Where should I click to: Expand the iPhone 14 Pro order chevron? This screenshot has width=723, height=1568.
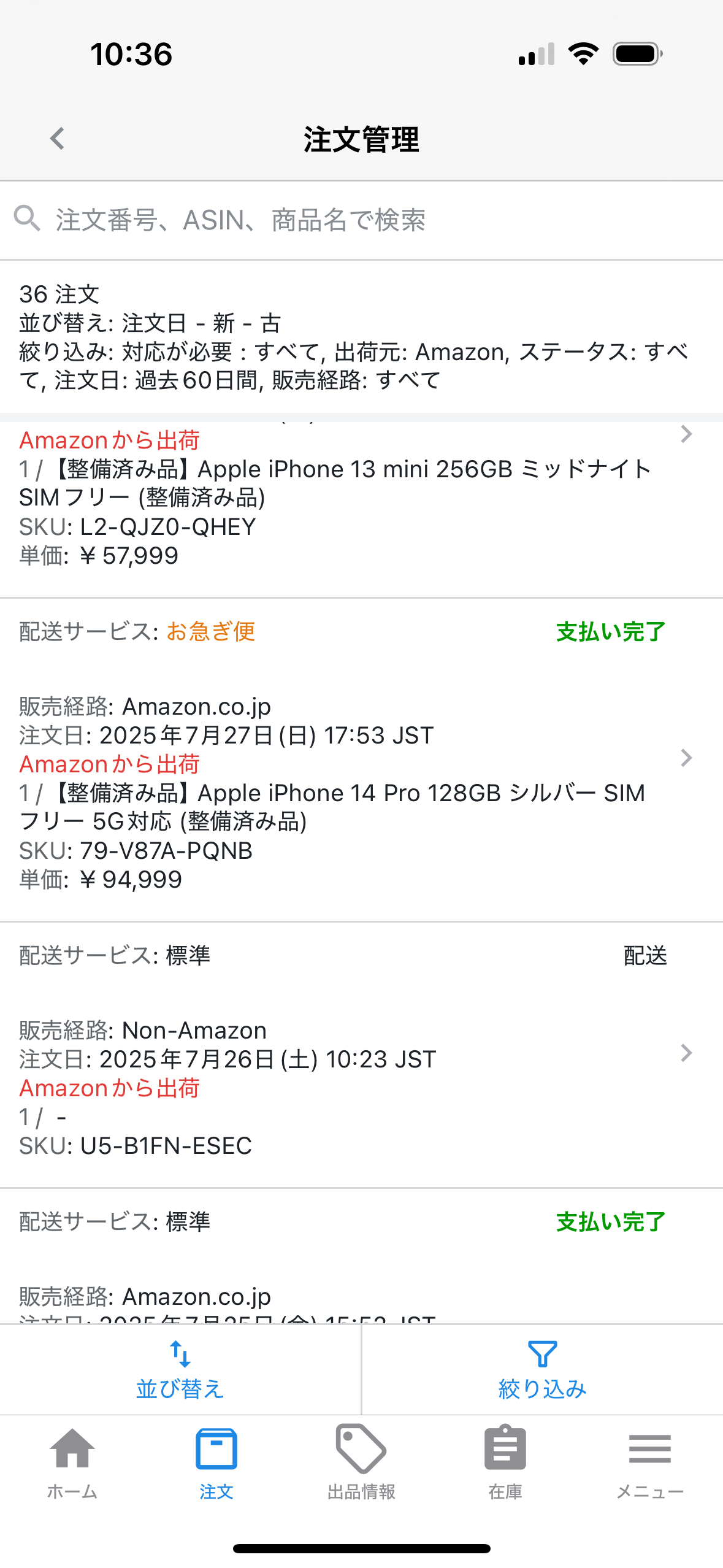point(686,758)
